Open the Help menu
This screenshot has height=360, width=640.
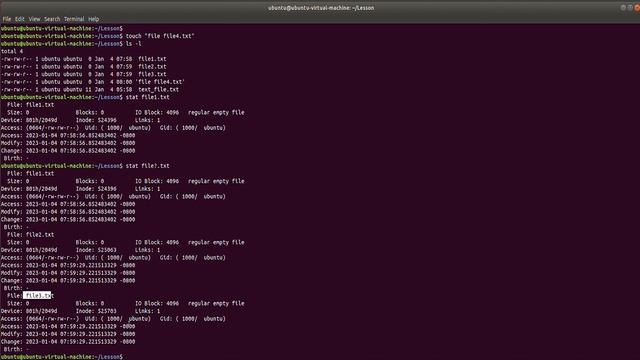coord(93,19)
